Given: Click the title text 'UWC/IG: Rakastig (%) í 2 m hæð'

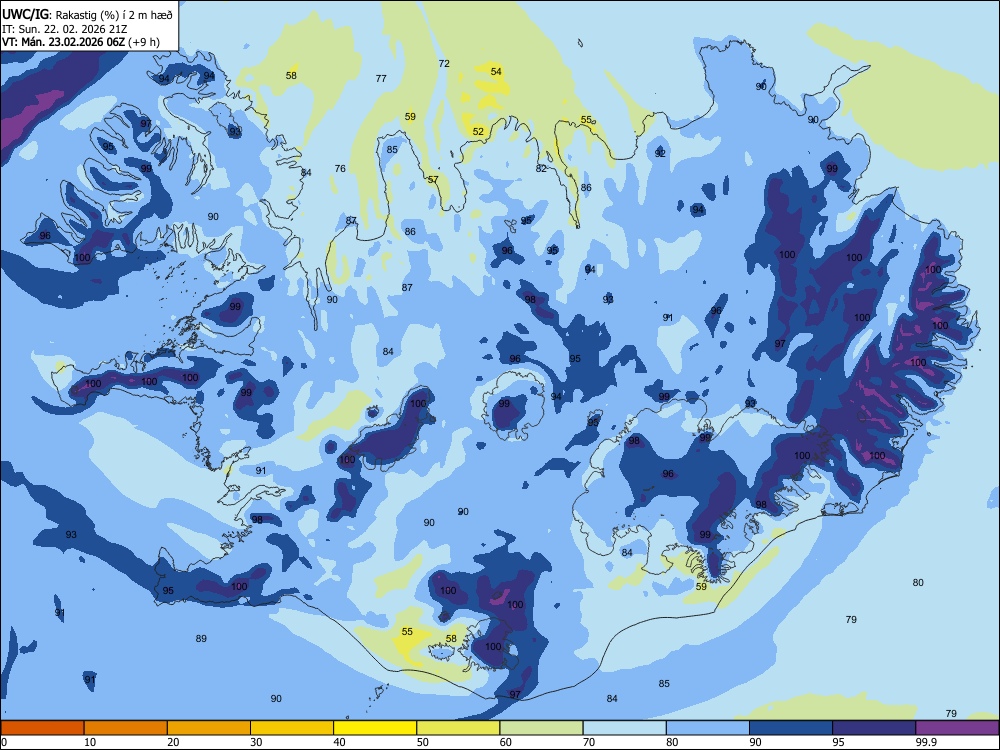Looking at the screenshot, I should click(x=87, y=15).
